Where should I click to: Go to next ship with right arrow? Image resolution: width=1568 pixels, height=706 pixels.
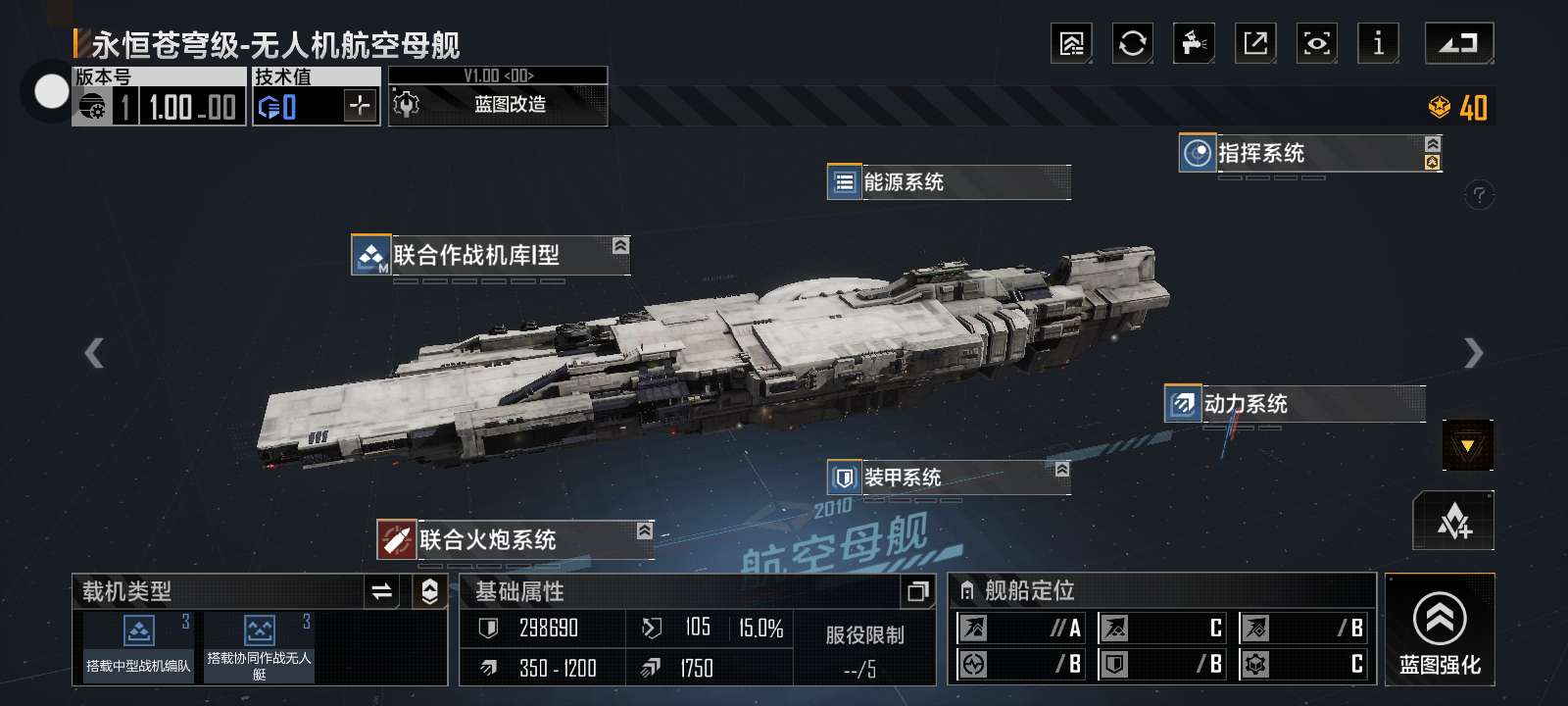tap(1473, 353)
